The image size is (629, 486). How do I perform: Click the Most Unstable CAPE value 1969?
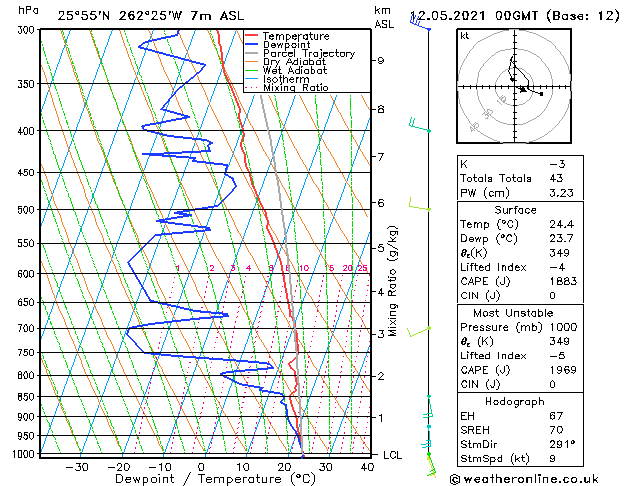click(563, 370)
